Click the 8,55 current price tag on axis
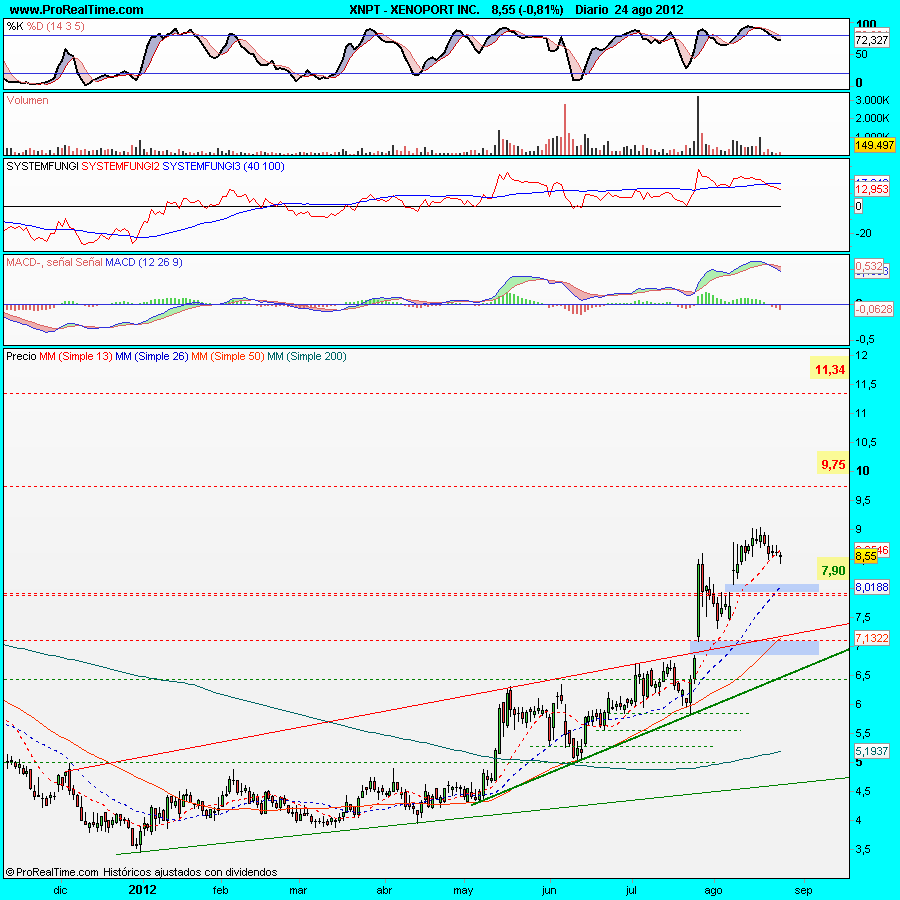The width and height of the screenshot is (900, 900). [x=866, y=556]
